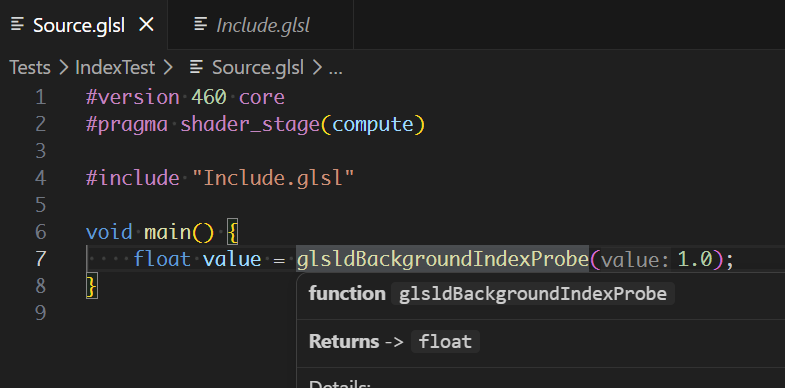Click the Include.glsl tab file icon

[200, 24]
